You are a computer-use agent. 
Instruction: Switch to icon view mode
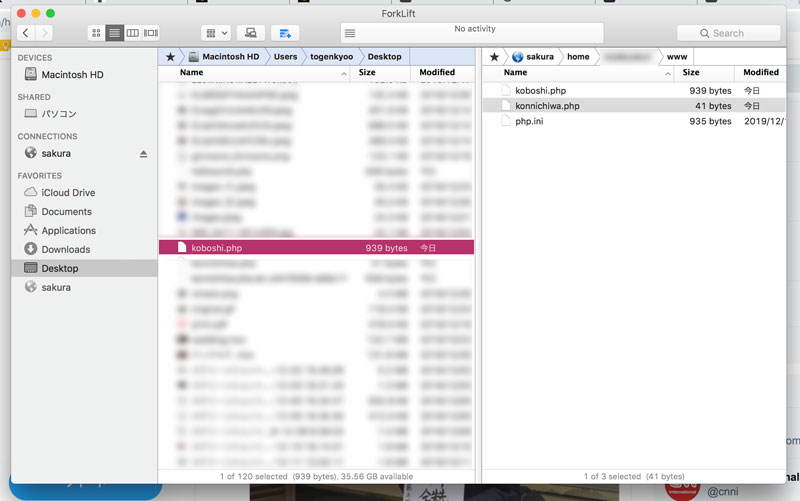97,33
